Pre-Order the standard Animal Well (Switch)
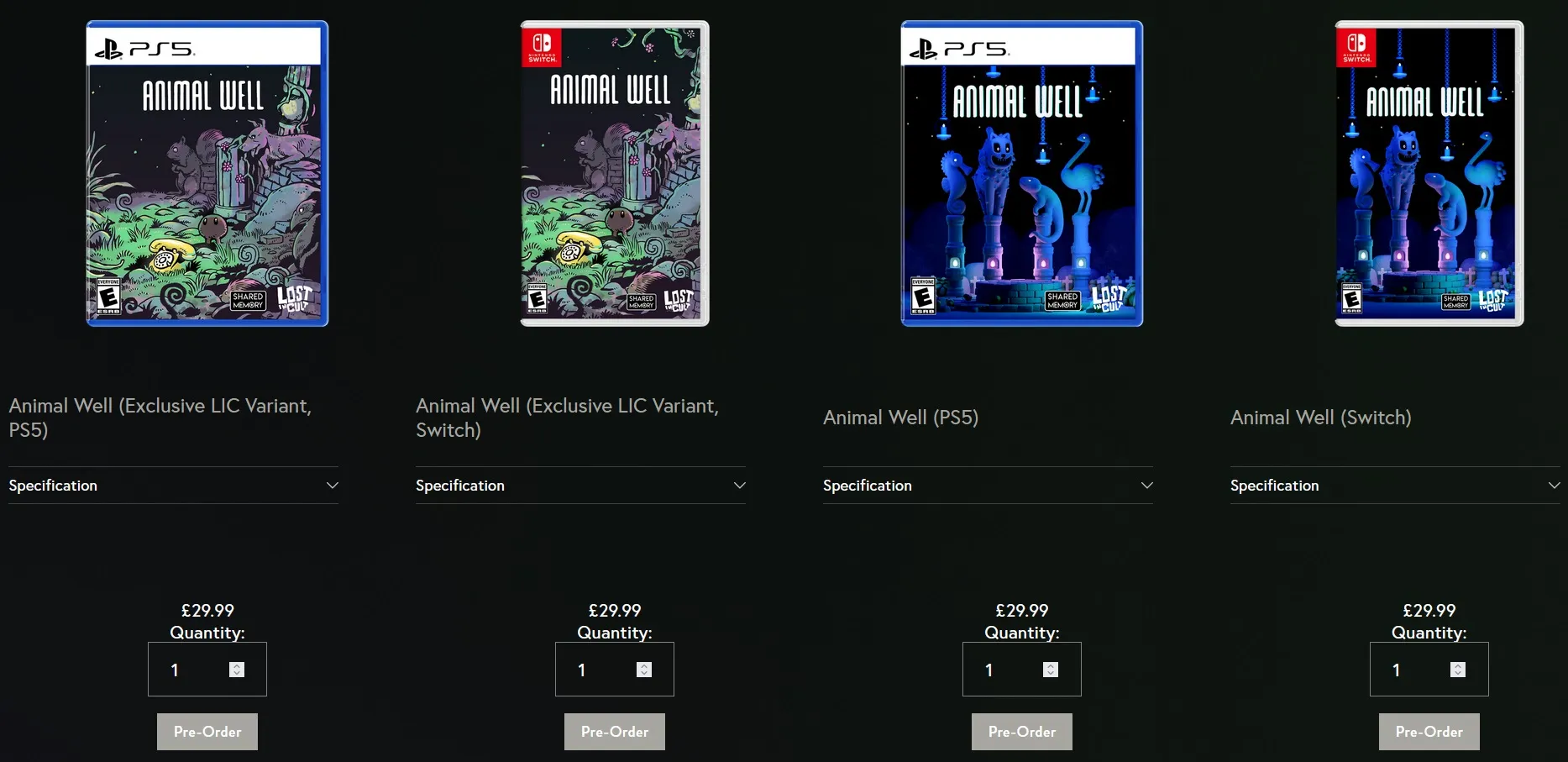This screenshot has height=762, width=1568. coord(1429,732)
